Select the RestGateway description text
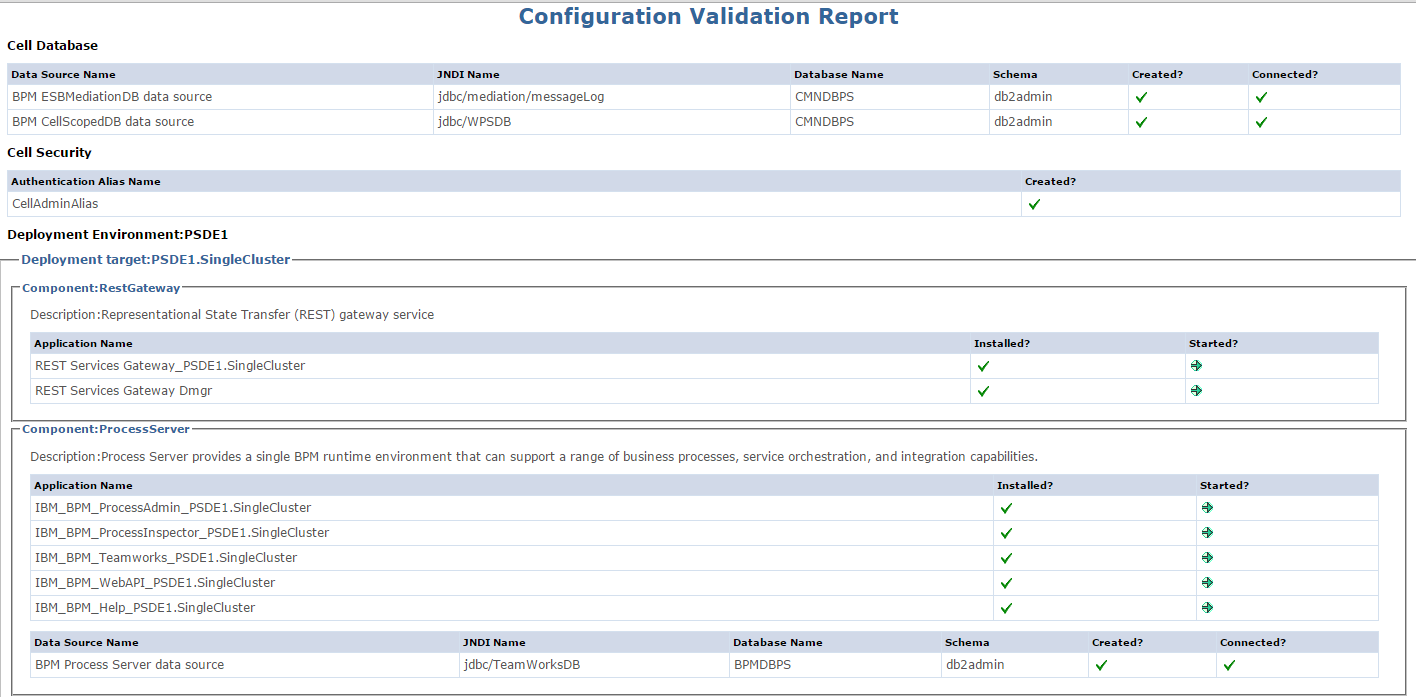Image resolution: width=1416 pixels, height=697 pixels. (x=232, y=315)
